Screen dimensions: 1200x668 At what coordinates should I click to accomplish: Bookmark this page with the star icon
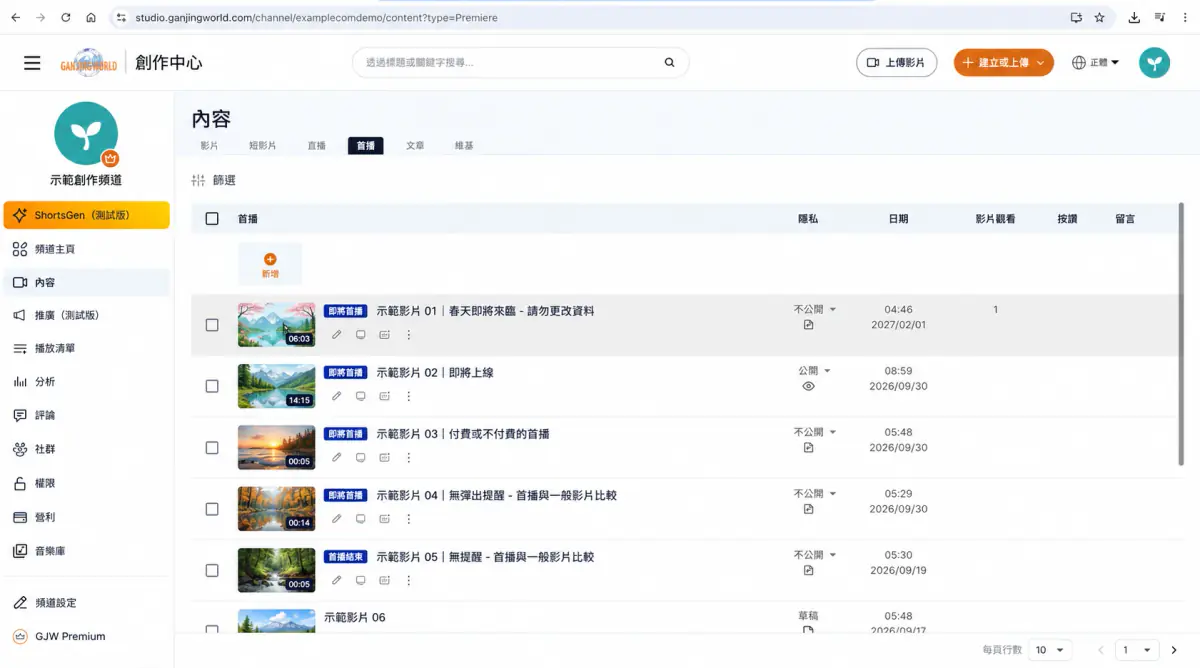[1099, 18]
